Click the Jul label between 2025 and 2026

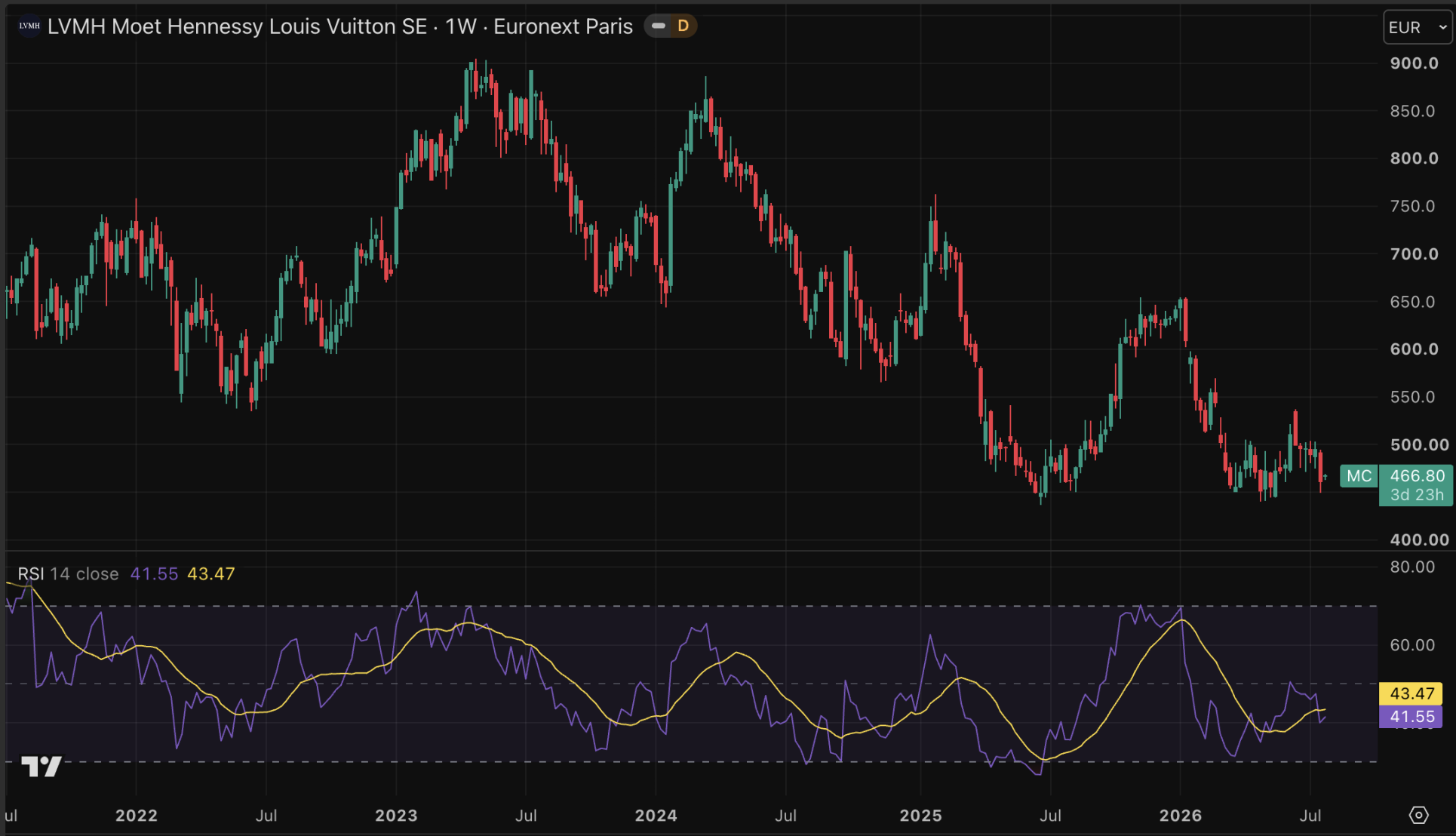pyautogui.click(x=1050, y=816)
